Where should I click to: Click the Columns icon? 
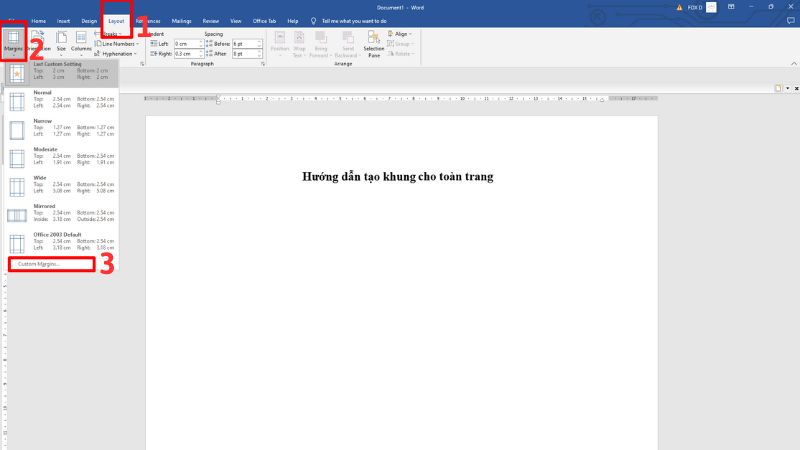tap(81, 40)
